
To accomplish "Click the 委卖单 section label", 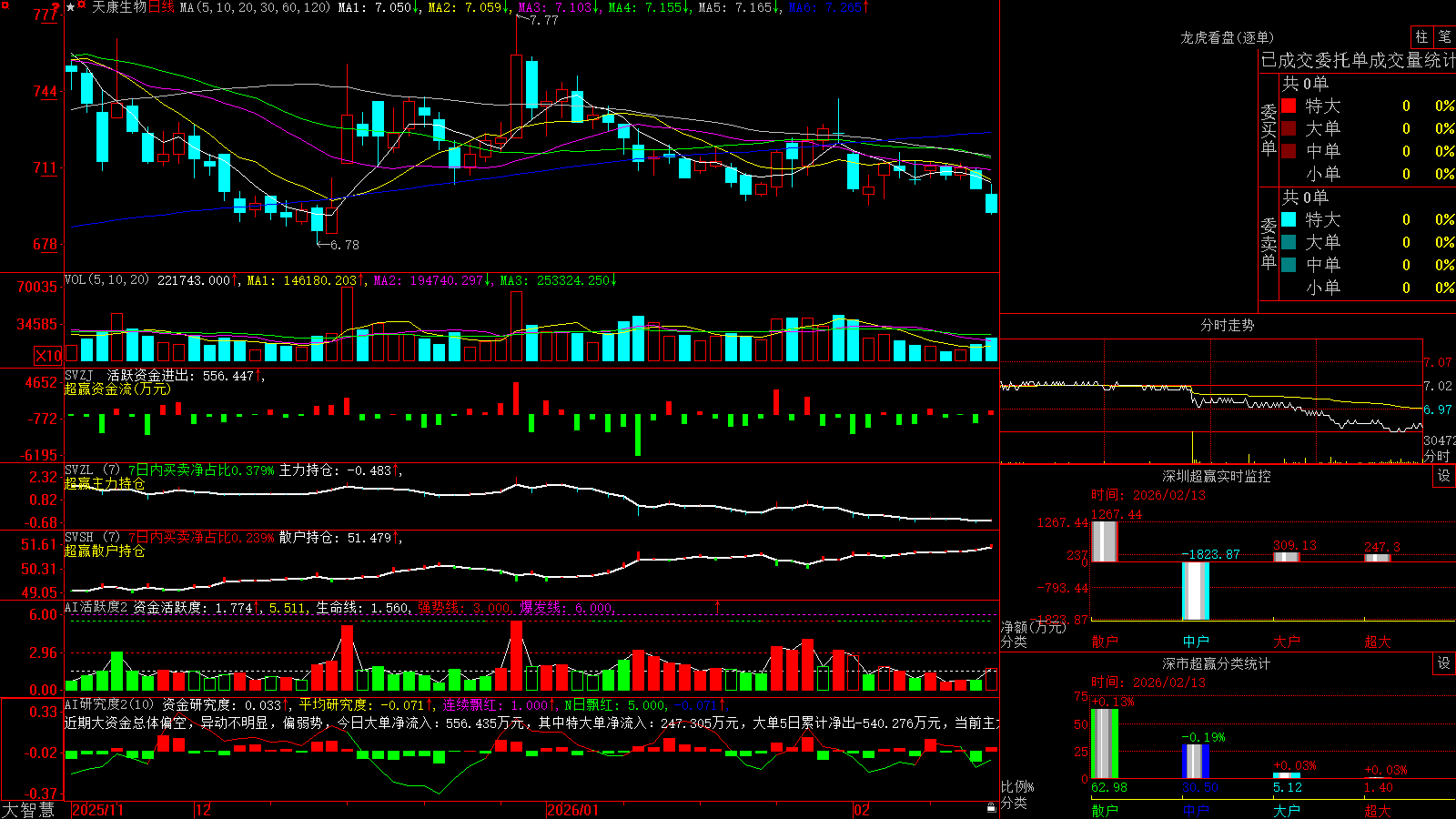I will [x=1269, y=243].
